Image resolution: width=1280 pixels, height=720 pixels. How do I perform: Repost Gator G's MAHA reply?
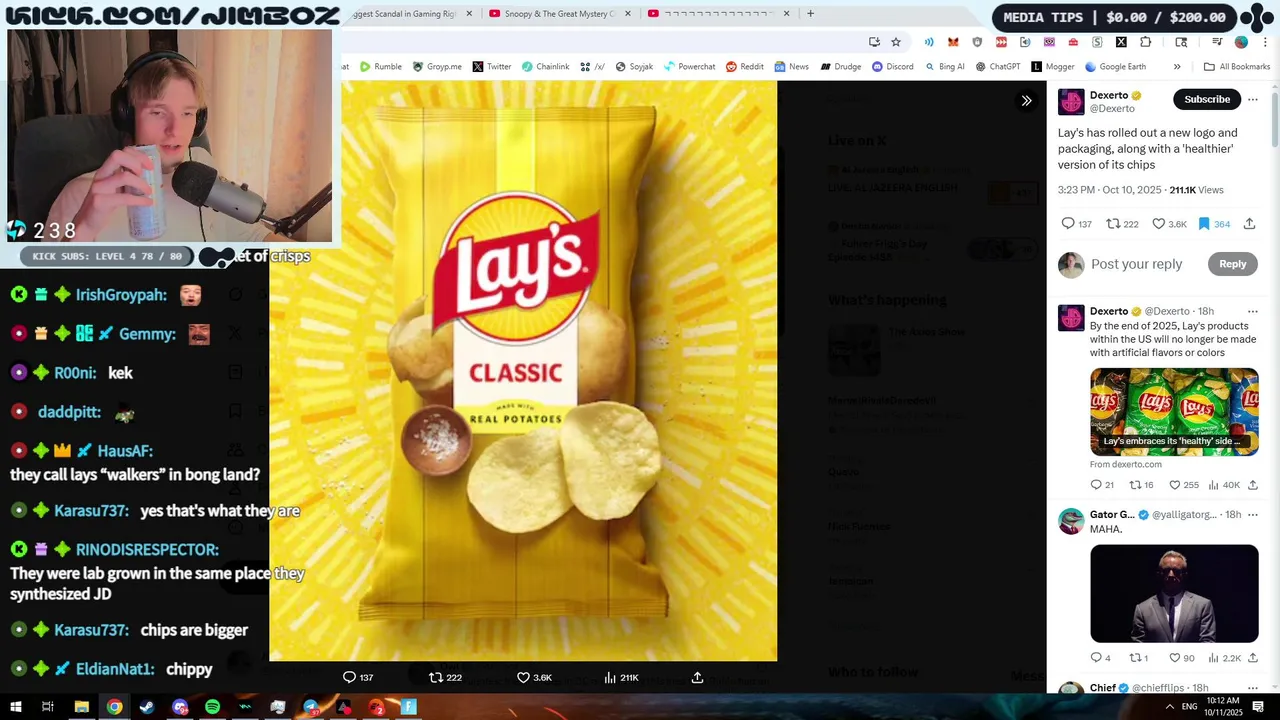[x=1138, y=658]
